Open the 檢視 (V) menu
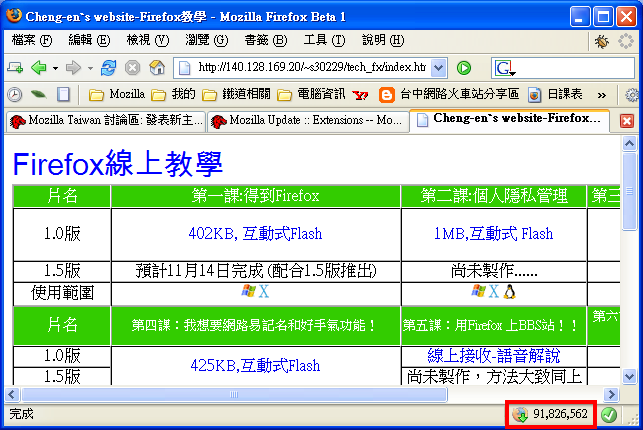This screenshot has height=430, width=643. tap(148, 40)
